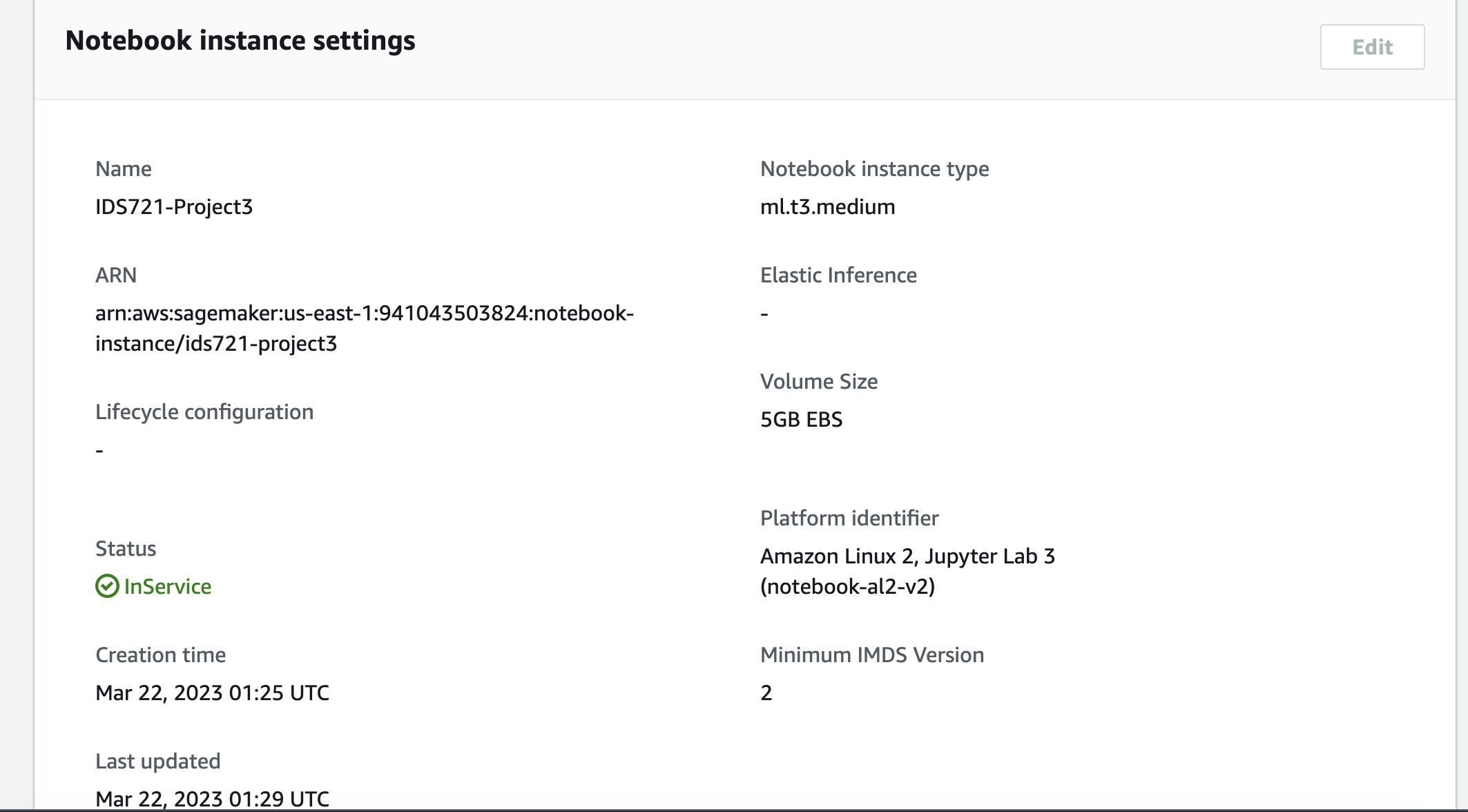This screenshot has width=1468, height=812.
Task: Click the green InService checkmark icon
Action: coord(107,586)
